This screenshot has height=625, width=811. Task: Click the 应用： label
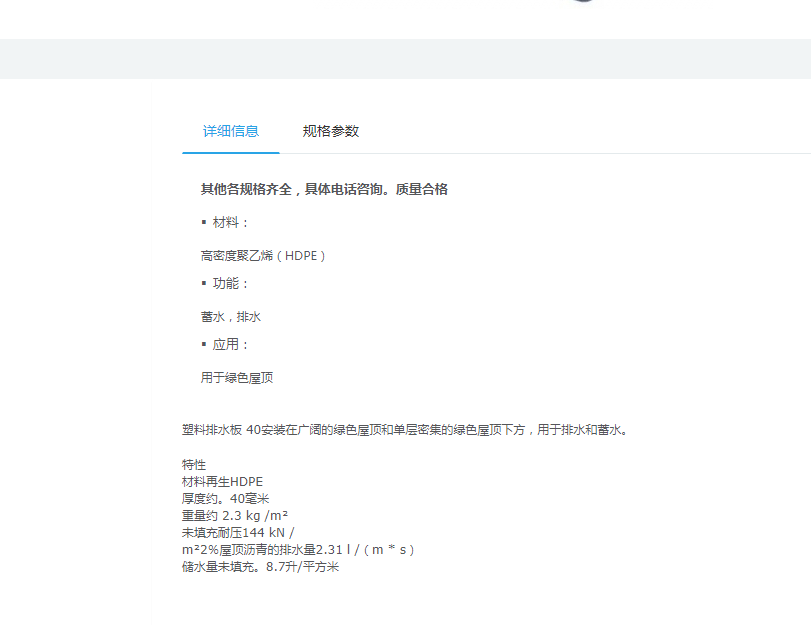[x=231, y=344]
